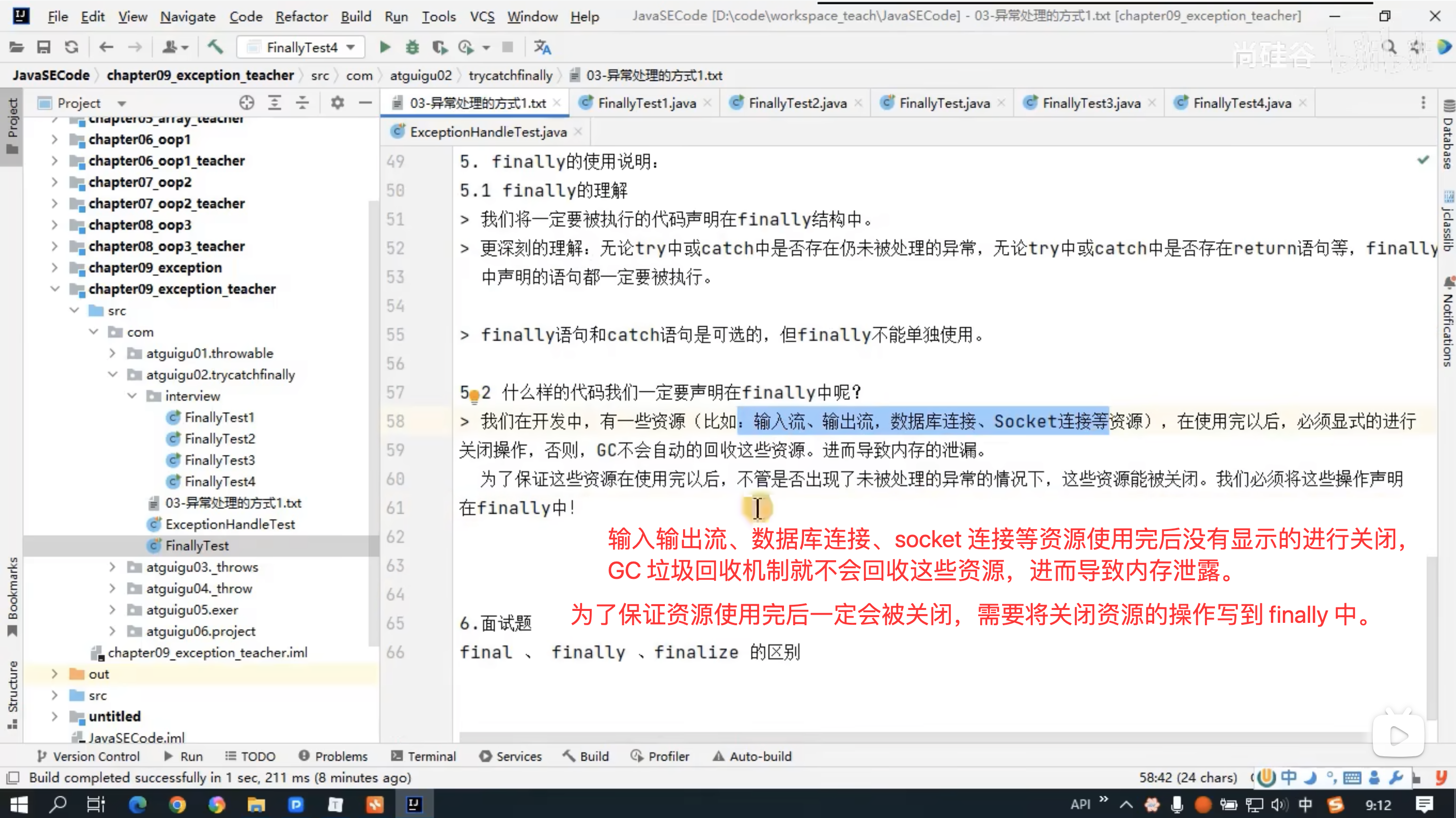Click the Build hammer icon

pyautogui.click(x=215, y=47)
